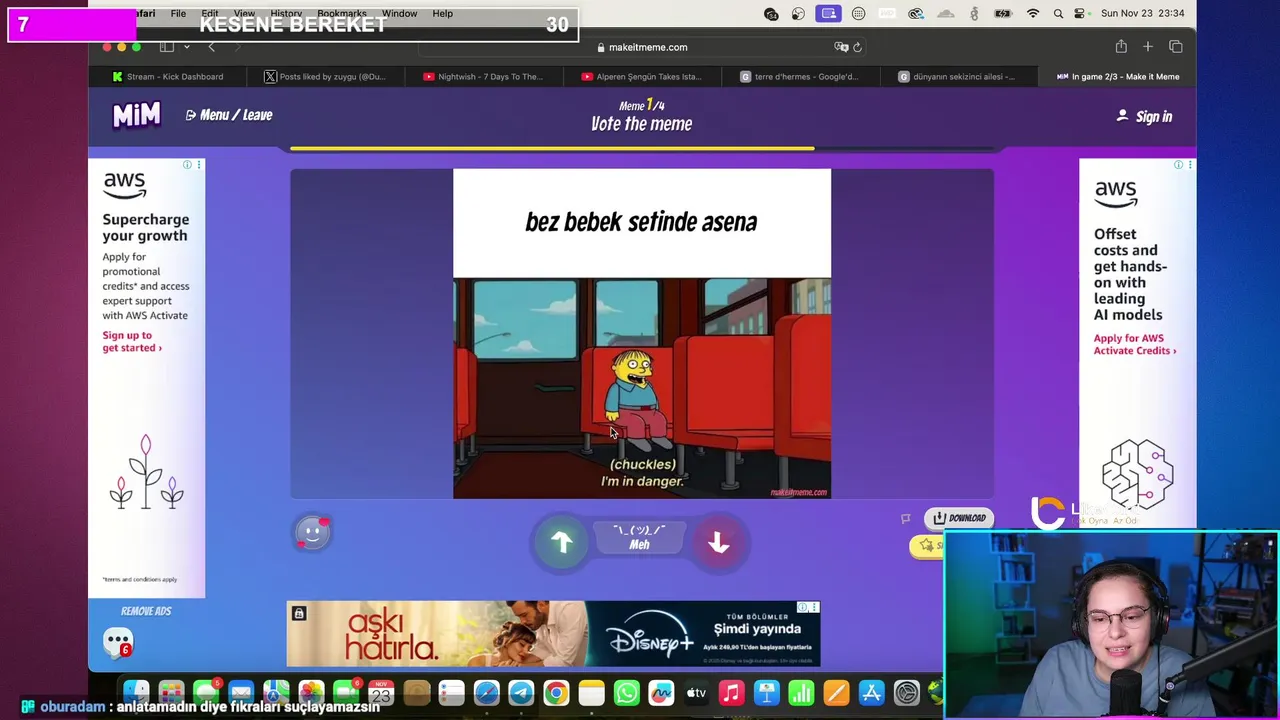Go back in Safari
1280x720 pixels.
tap(211, 47)
